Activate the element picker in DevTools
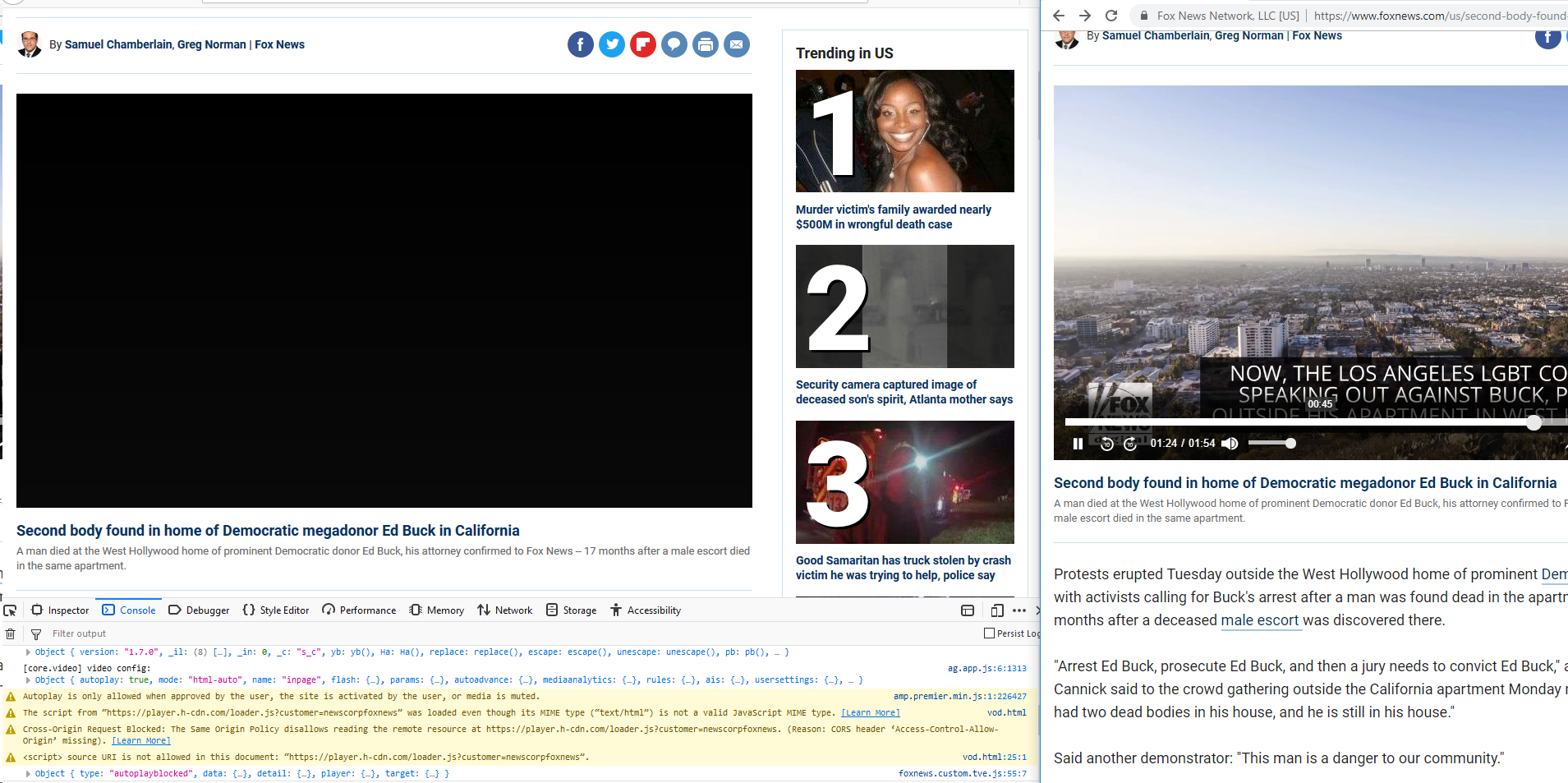Viewport: 1568px width, 783px height. tap(10, 610)
